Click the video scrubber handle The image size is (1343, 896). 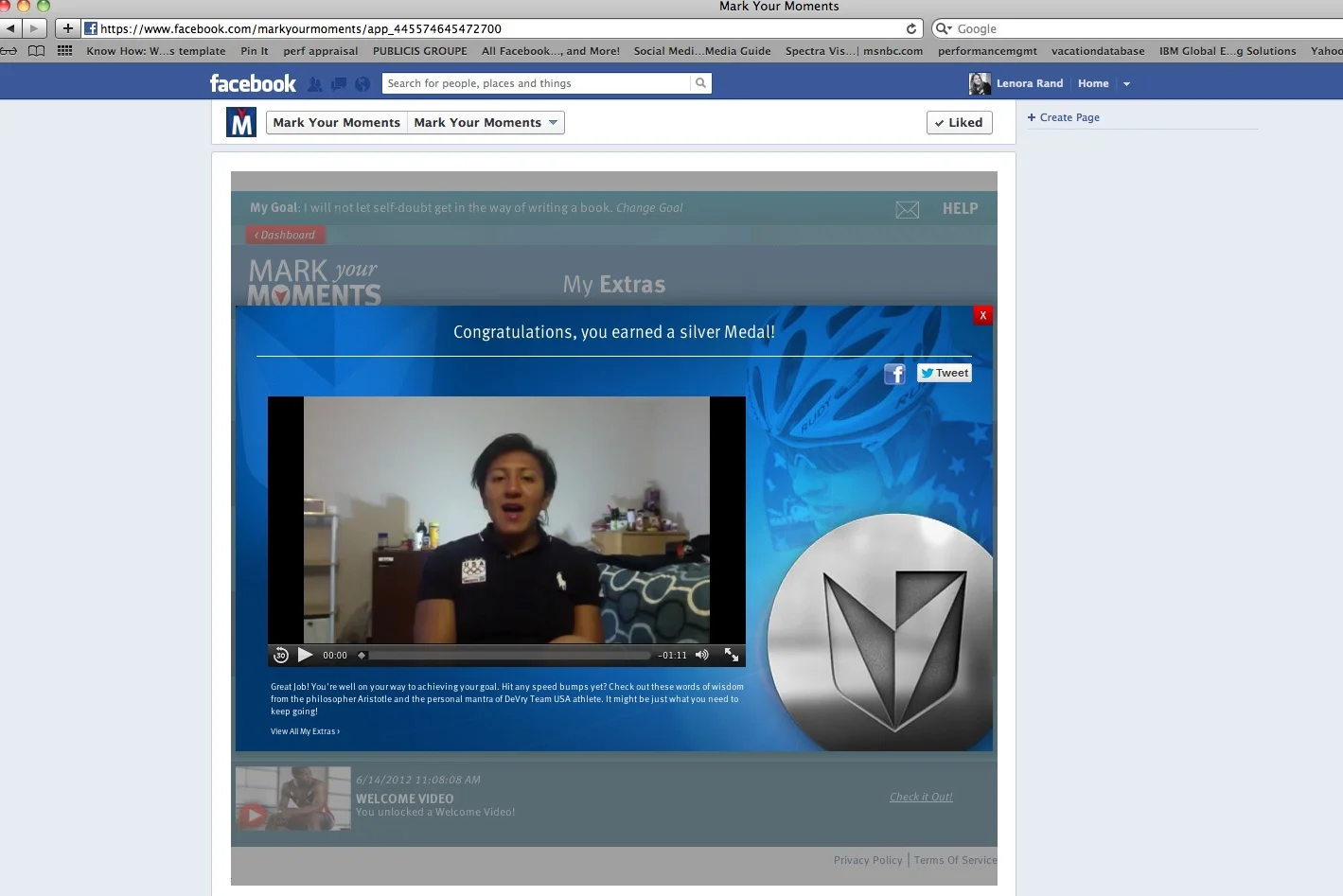[362, 655]
